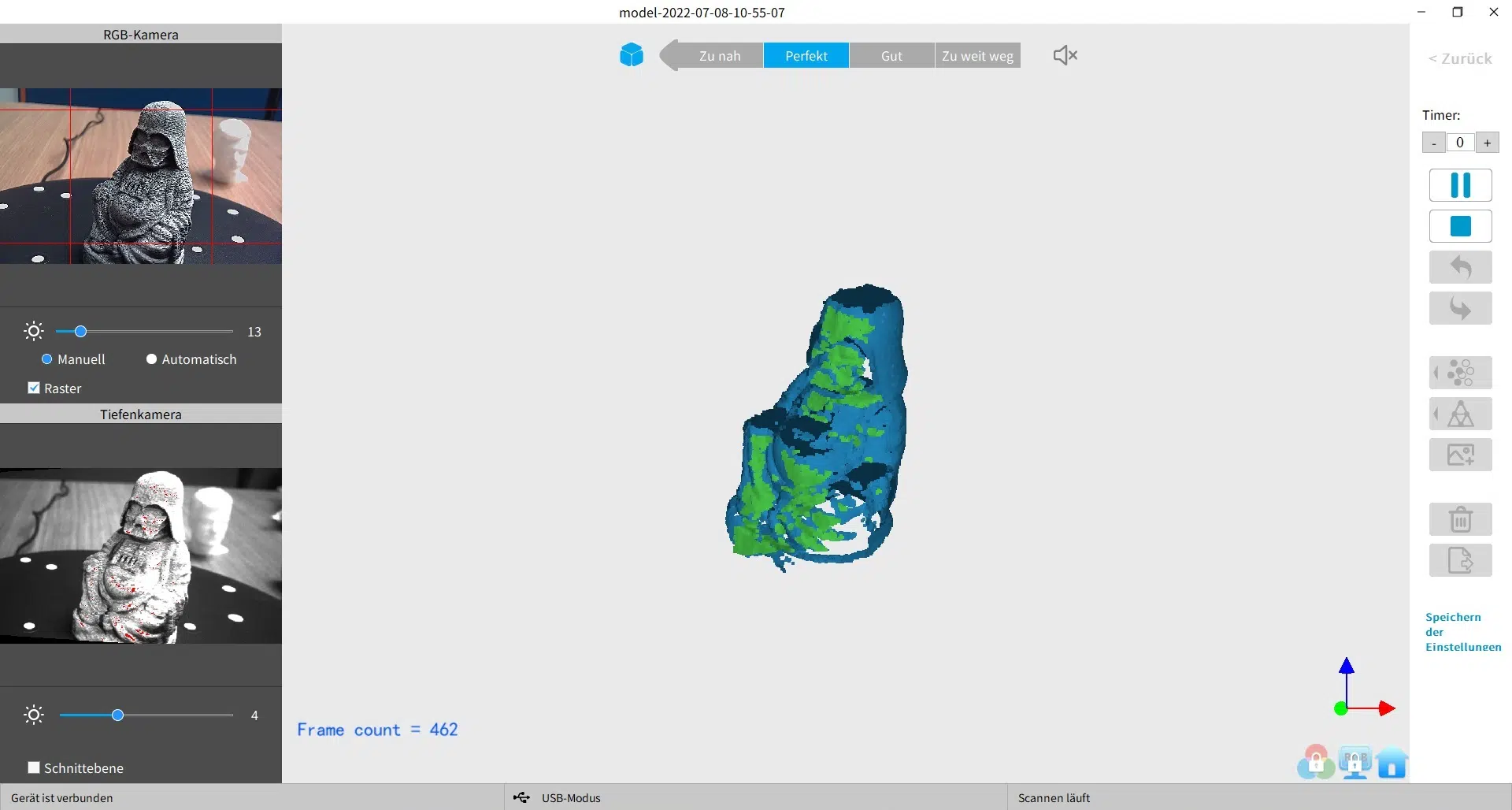This screenshot has width=1512, height=810.
Task: Delete the scan with the trash icon
Action: [1460, 519]
